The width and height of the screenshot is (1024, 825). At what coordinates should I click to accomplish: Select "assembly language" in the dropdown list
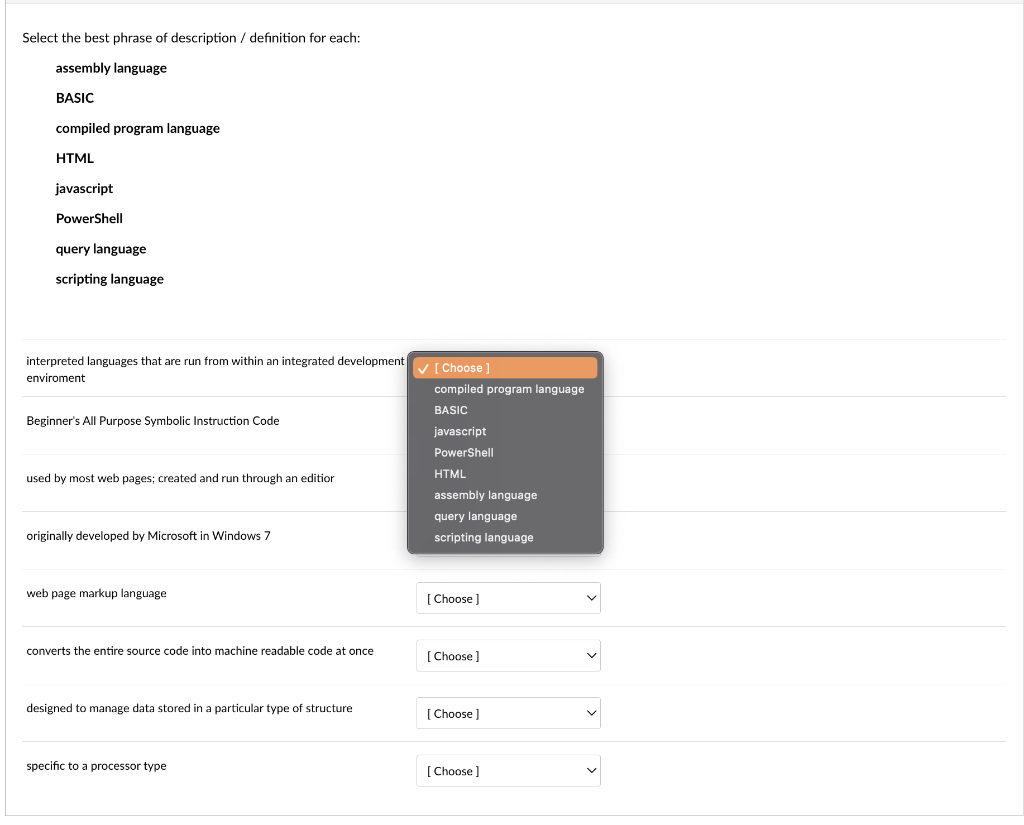tap(485, 495)
